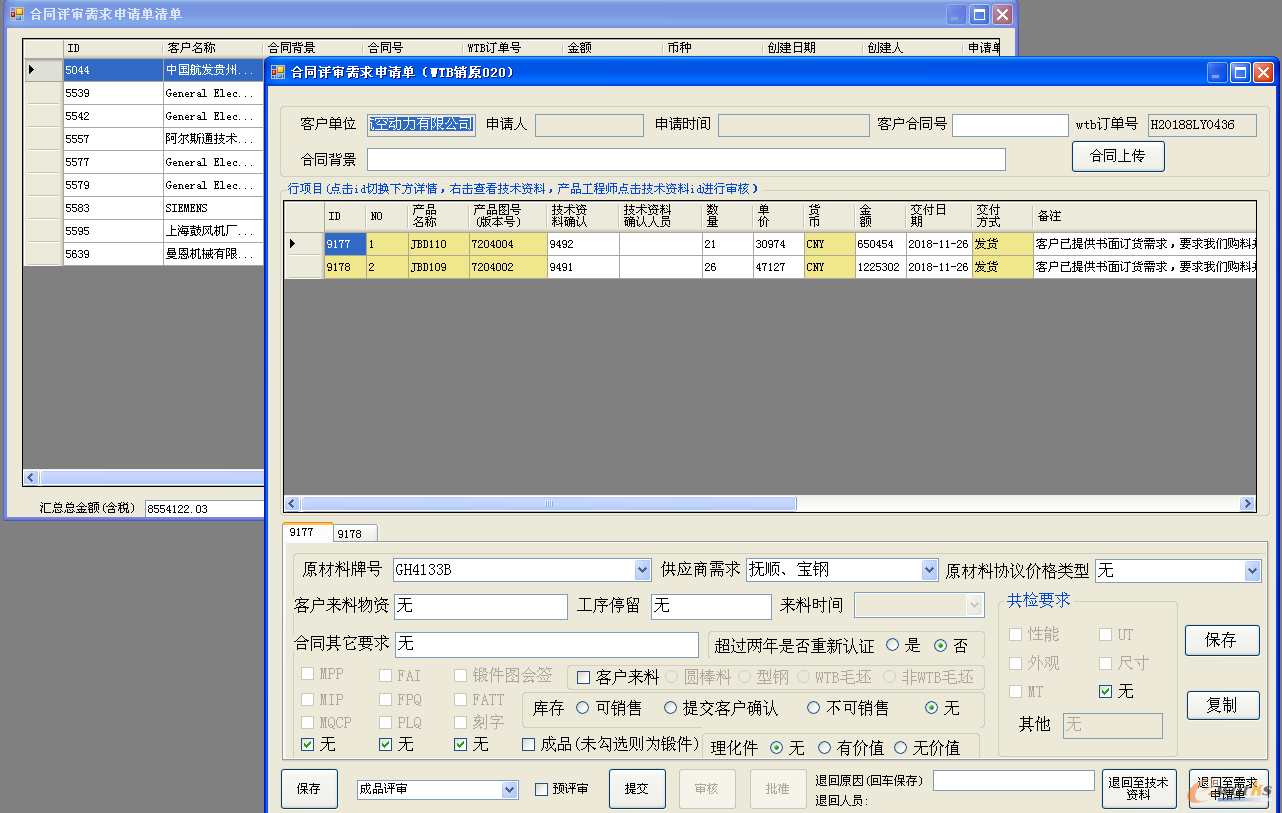Screen dimensions: 1282x813
Task: Choose the 提交客户确认 radio option
Action: [669, 708]
